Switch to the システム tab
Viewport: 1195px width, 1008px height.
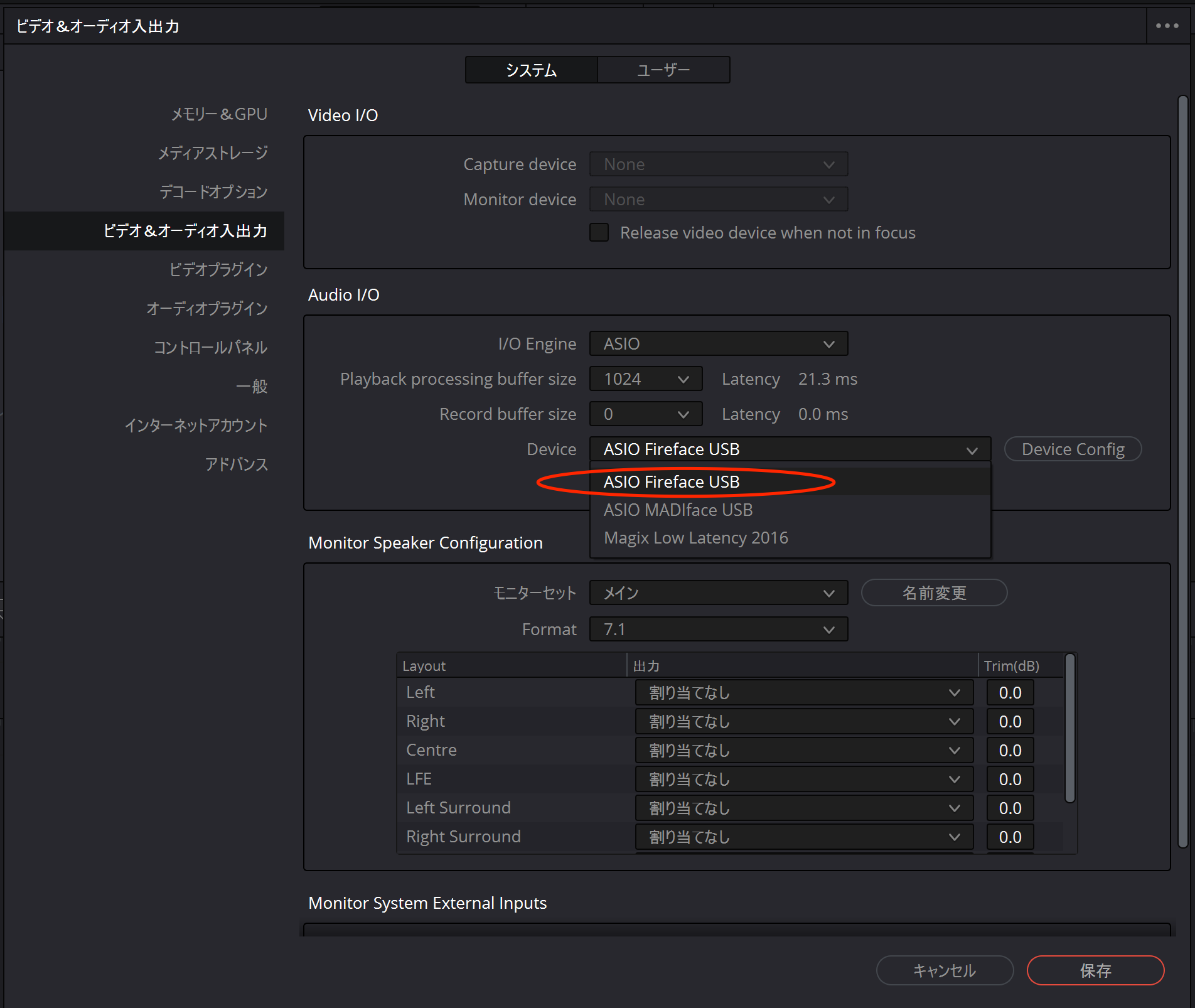pyautogui.click(x=531, y=70)
